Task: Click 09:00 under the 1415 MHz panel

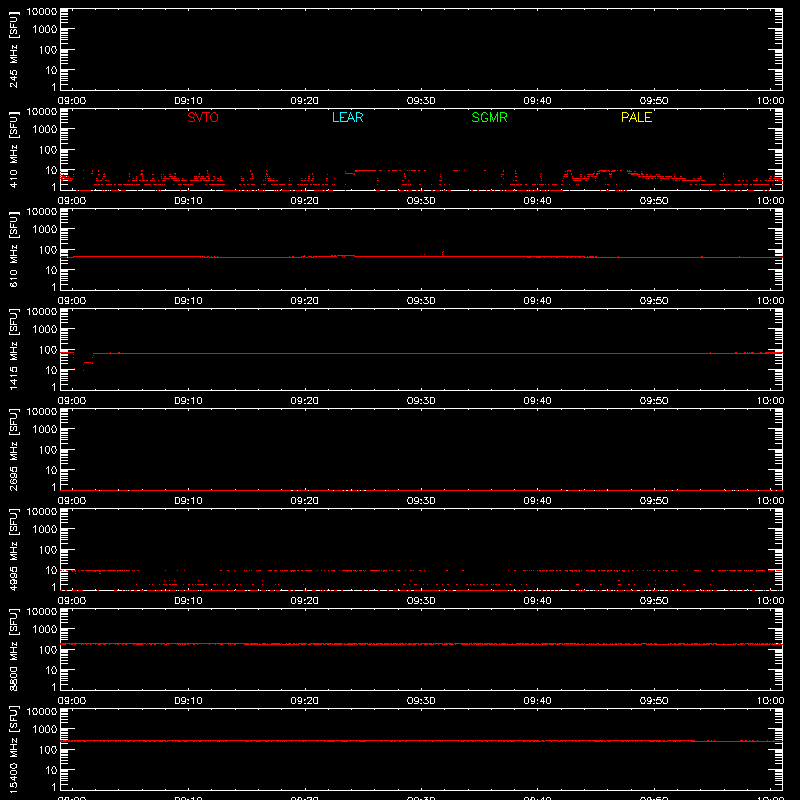Action: pyautogui.click(x=72, y=401)
